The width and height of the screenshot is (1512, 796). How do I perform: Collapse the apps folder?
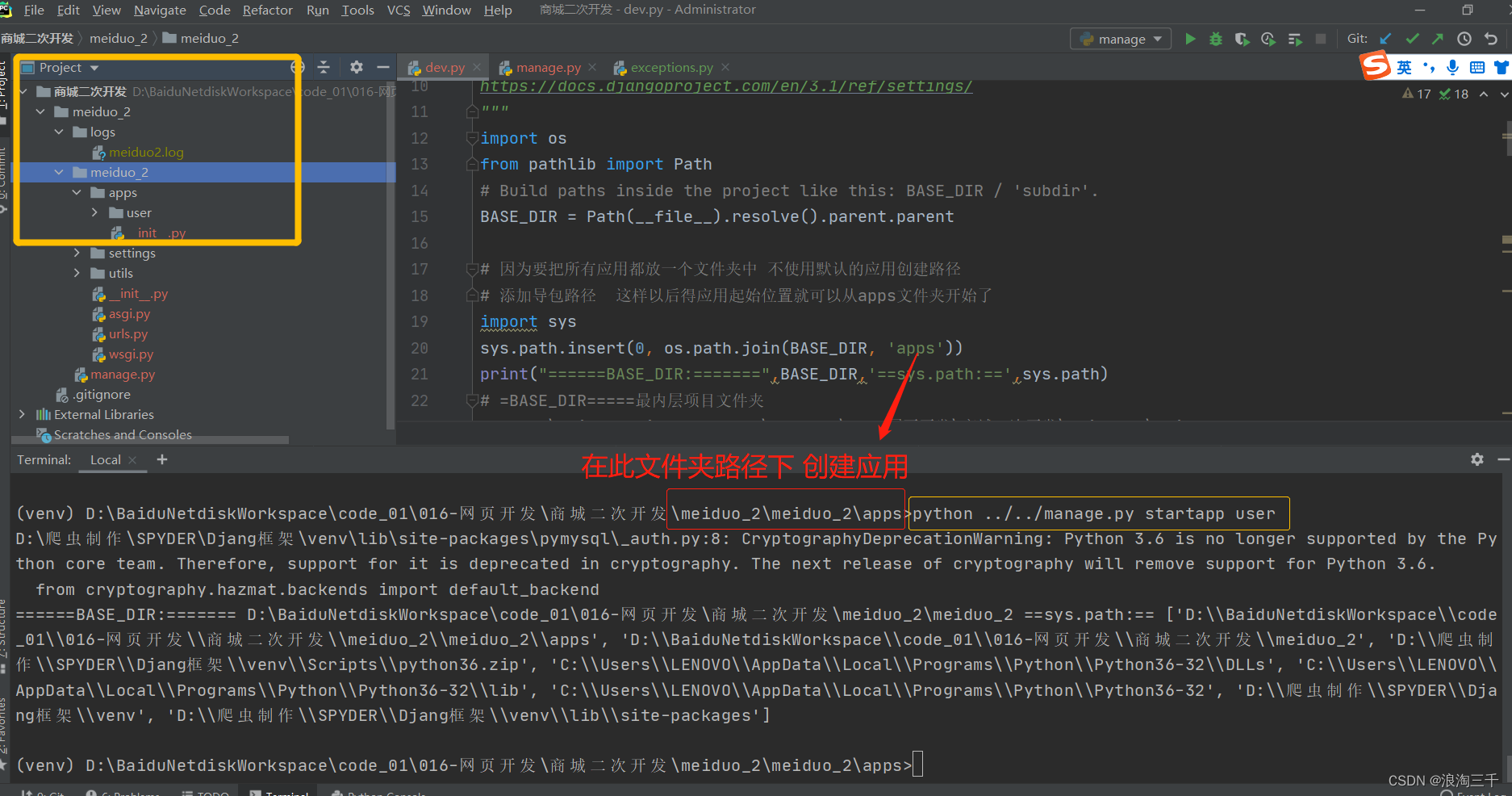pyautogui.click(x=77, y=192)
